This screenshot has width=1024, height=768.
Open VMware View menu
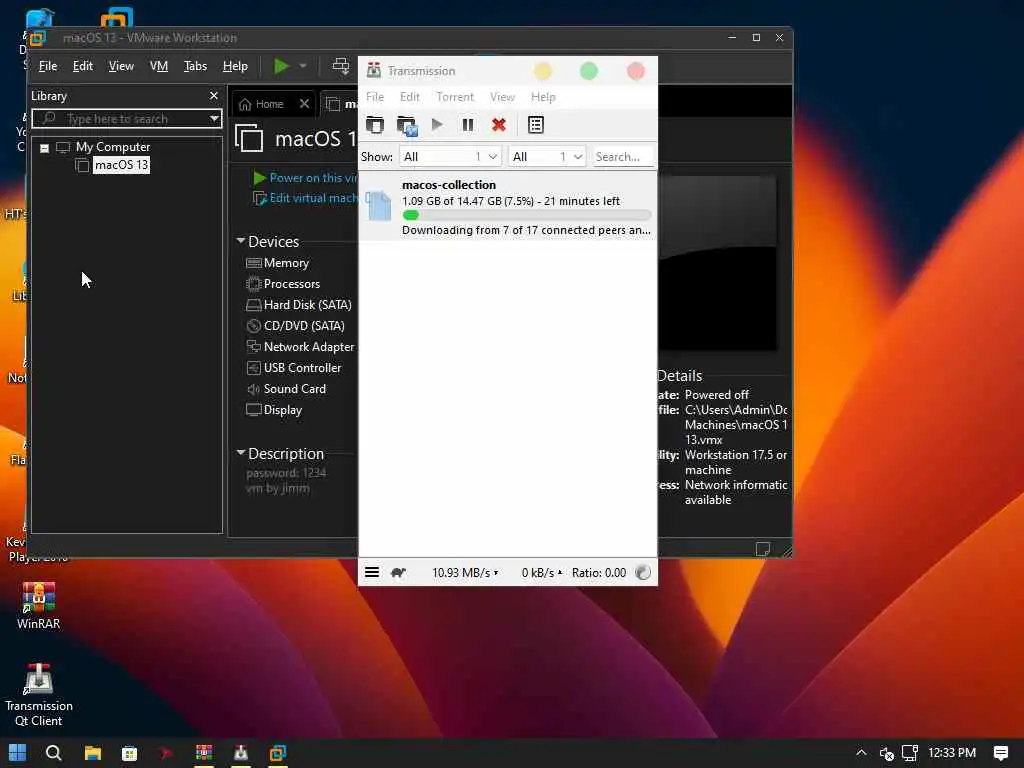(x=121, y=66)
